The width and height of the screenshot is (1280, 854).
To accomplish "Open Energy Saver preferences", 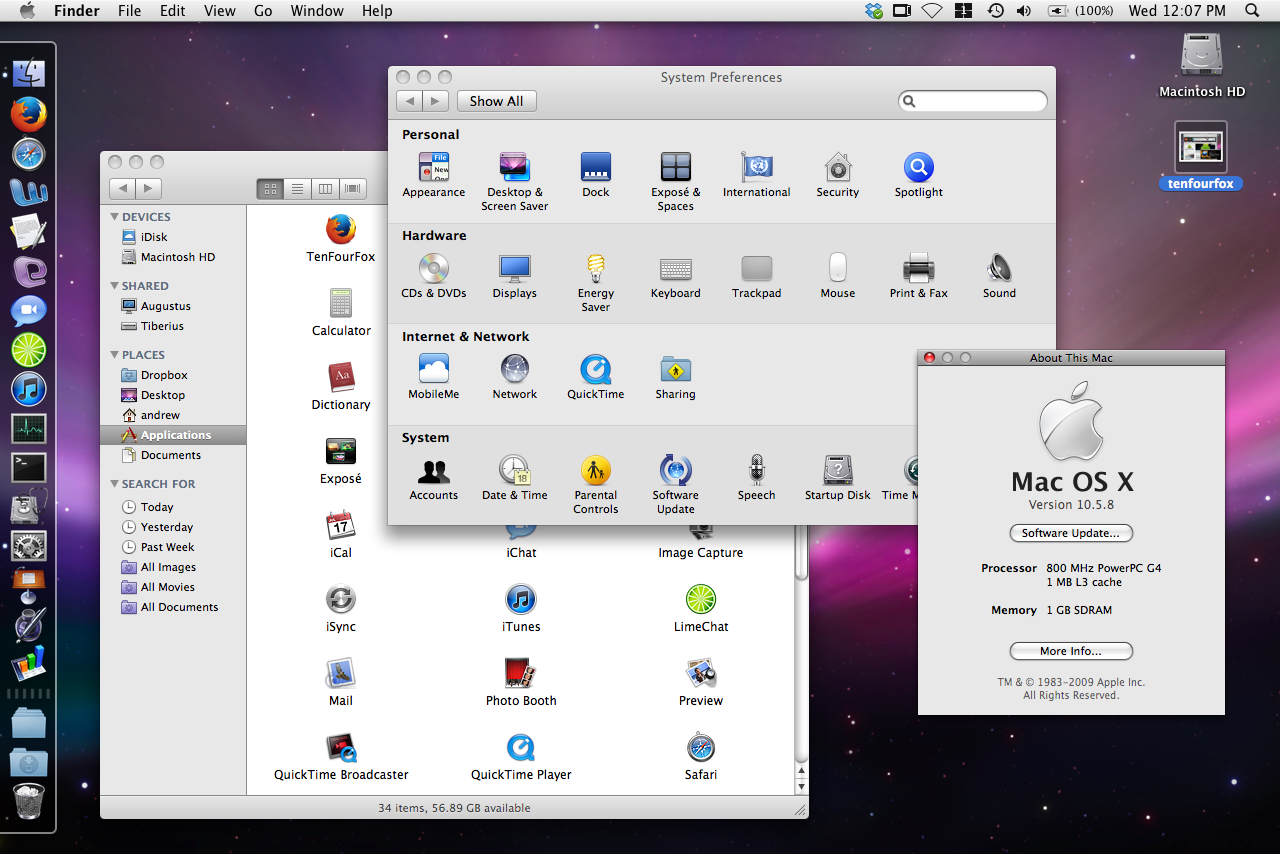I will tap(595, 268).
